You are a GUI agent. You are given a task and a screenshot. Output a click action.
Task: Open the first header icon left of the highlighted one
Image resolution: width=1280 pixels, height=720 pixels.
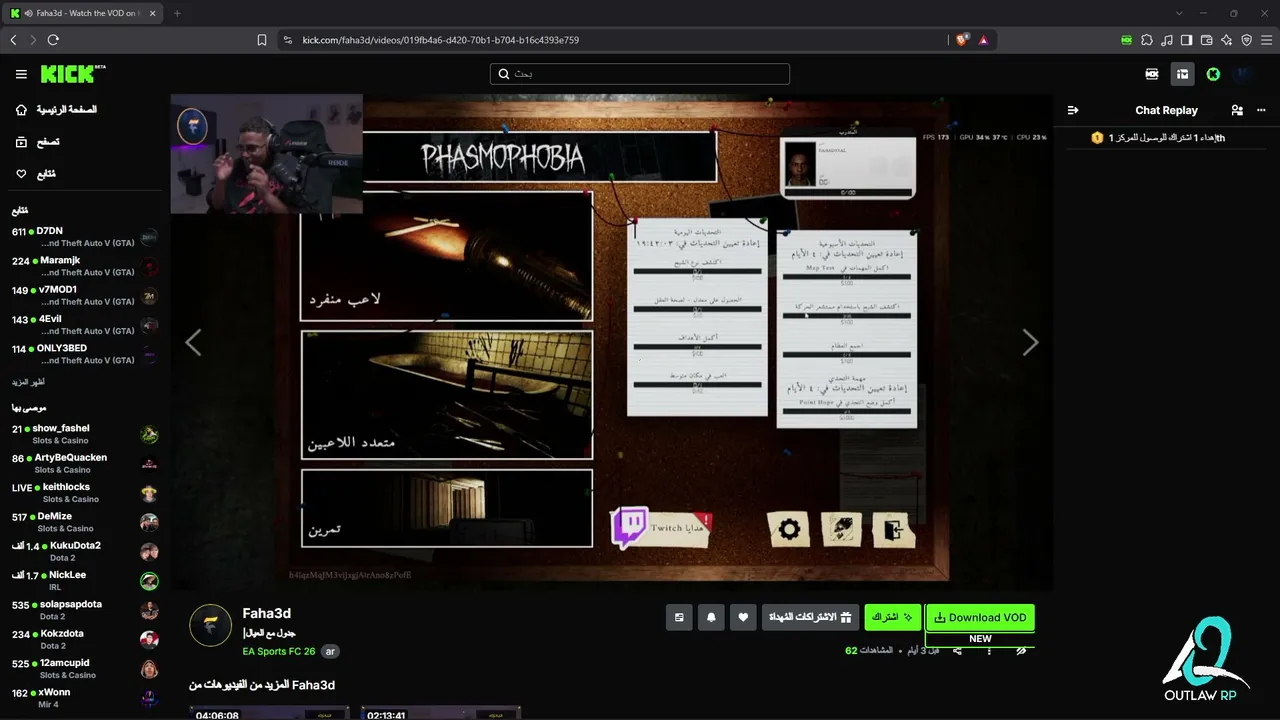coord(1152,74)
